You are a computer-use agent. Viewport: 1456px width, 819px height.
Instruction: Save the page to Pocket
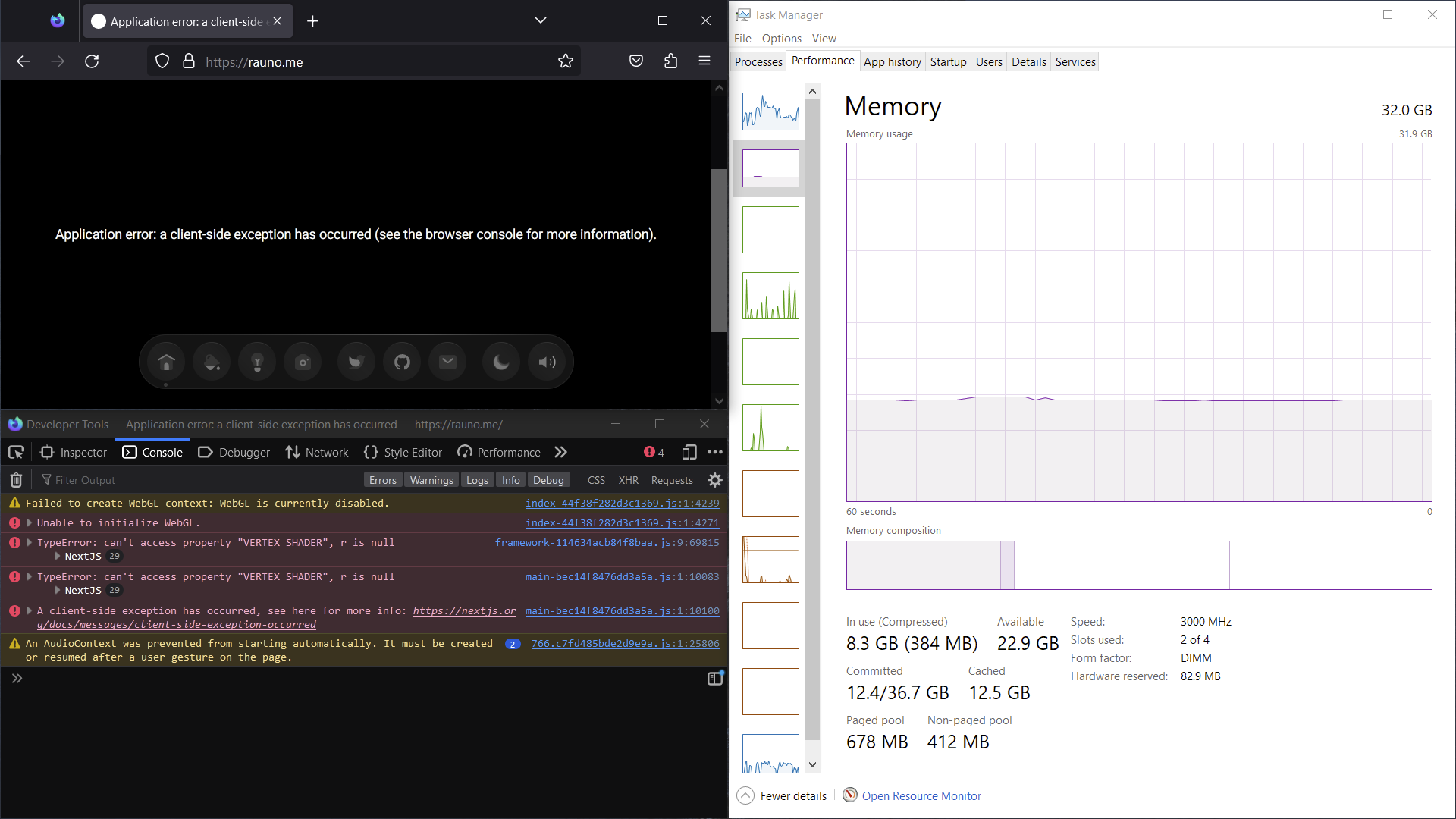coord(636,61)
